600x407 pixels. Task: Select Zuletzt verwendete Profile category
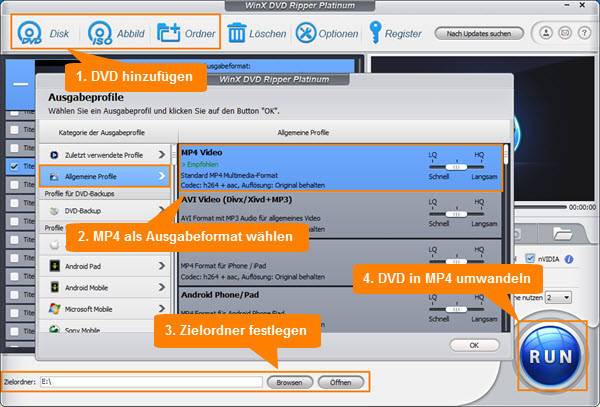105,155
